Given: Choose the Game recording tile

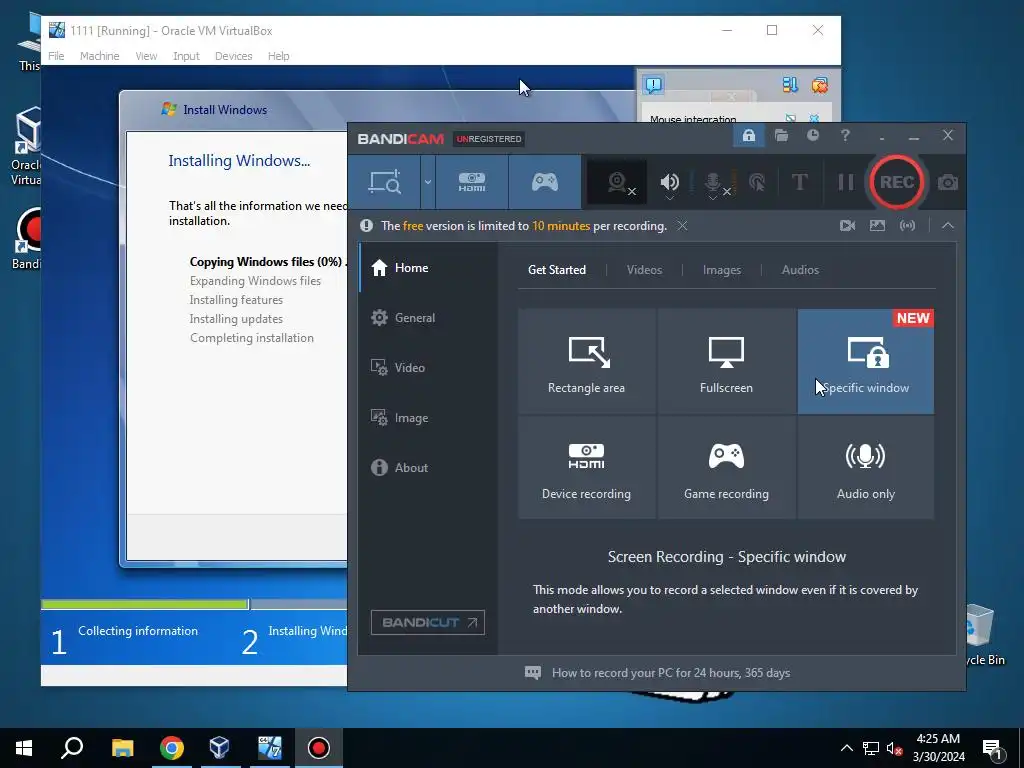Looking at the screenshot, I should tap(726, 468).
